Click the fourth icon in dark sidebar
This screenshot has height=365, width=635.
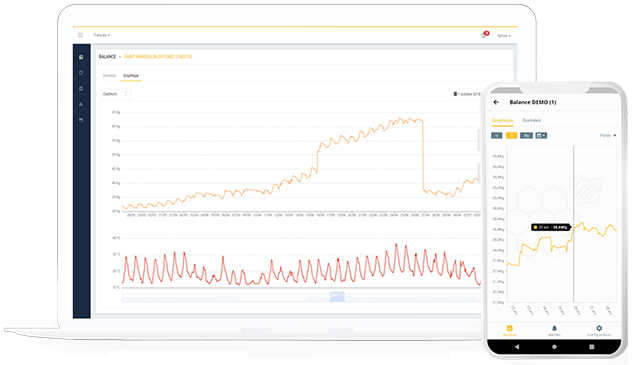tap(81, 104)
